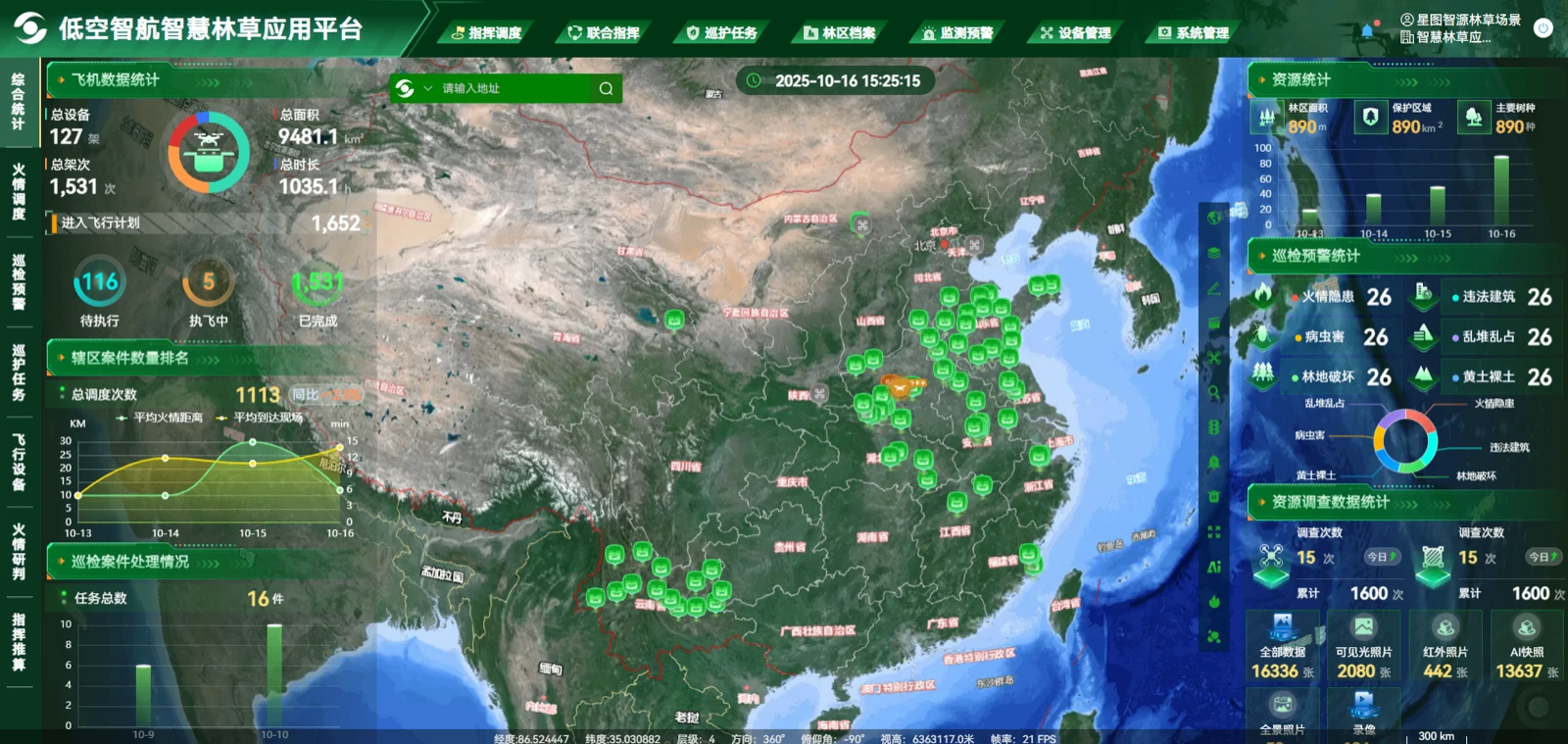Select the ruler measurement tool
The image size is (1568, 744).
coord(1214,288)
